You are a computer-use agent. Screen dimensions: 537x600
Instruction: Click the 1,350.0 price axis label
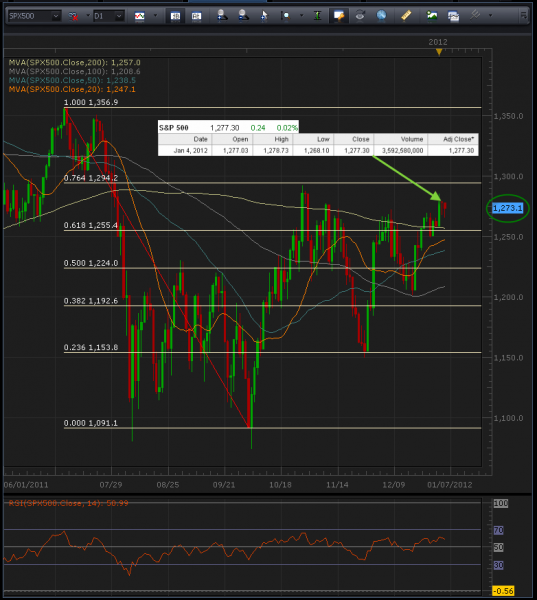[x=508, y=116]
